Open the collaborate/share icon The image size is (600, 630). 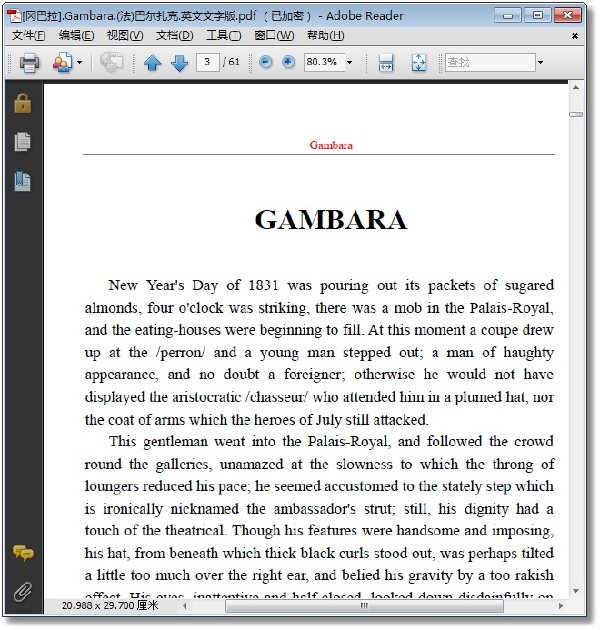[62, 63]
